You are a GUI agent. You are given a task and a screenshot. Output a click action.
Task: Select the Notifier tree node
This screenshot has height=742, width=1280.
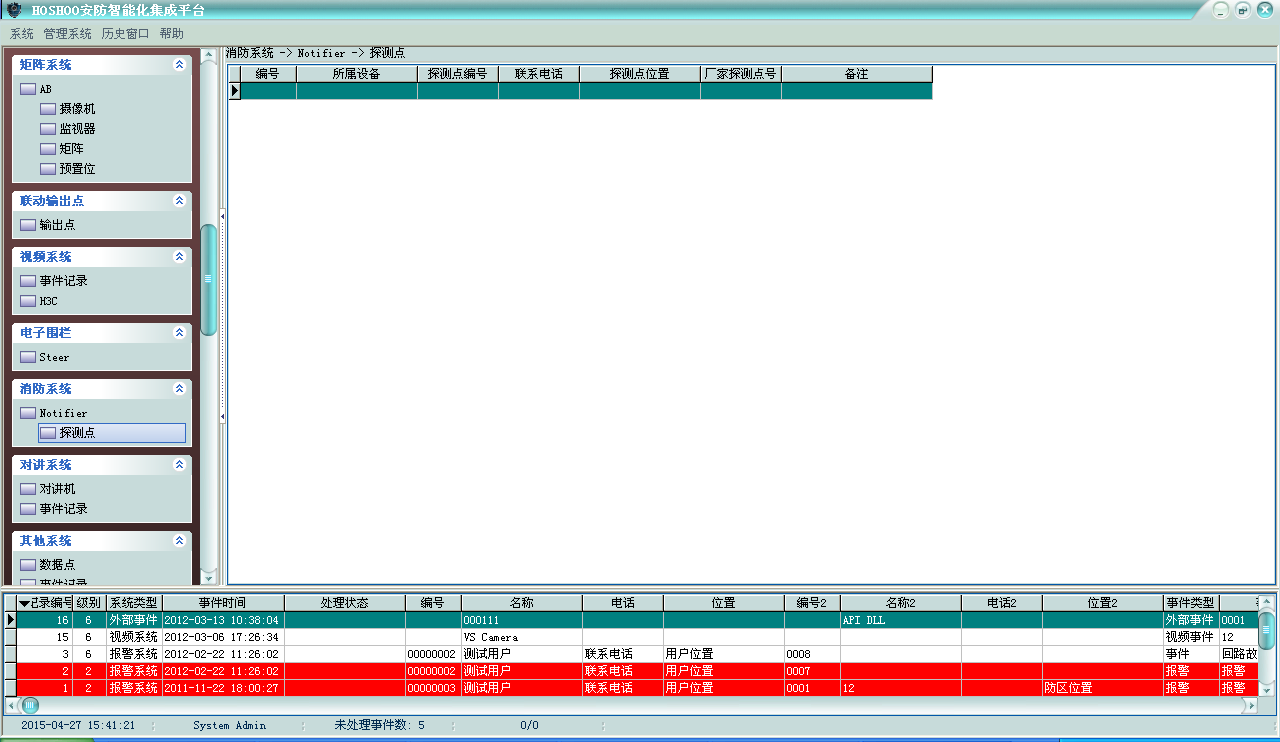tap(63, 413)
